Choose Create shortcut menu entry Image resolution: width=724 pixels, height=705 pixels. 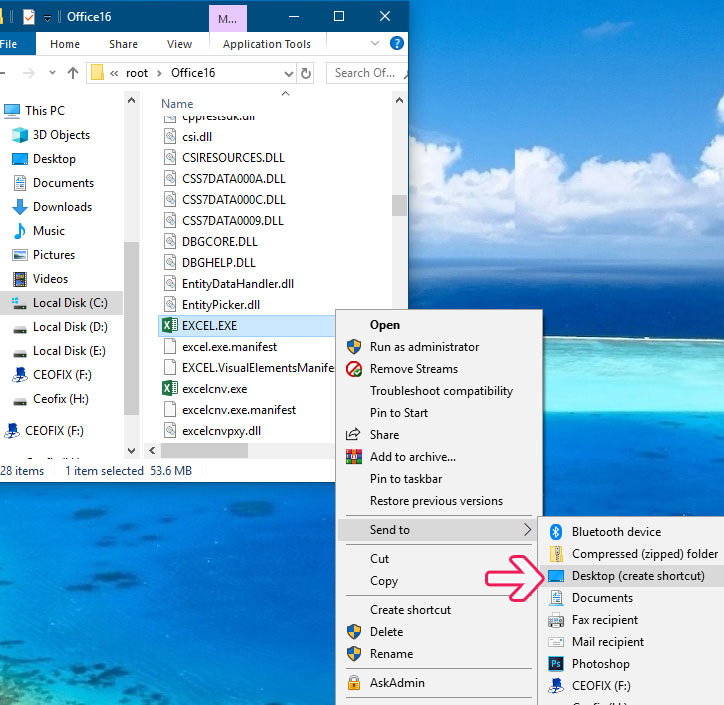click(x=410, y=610)
